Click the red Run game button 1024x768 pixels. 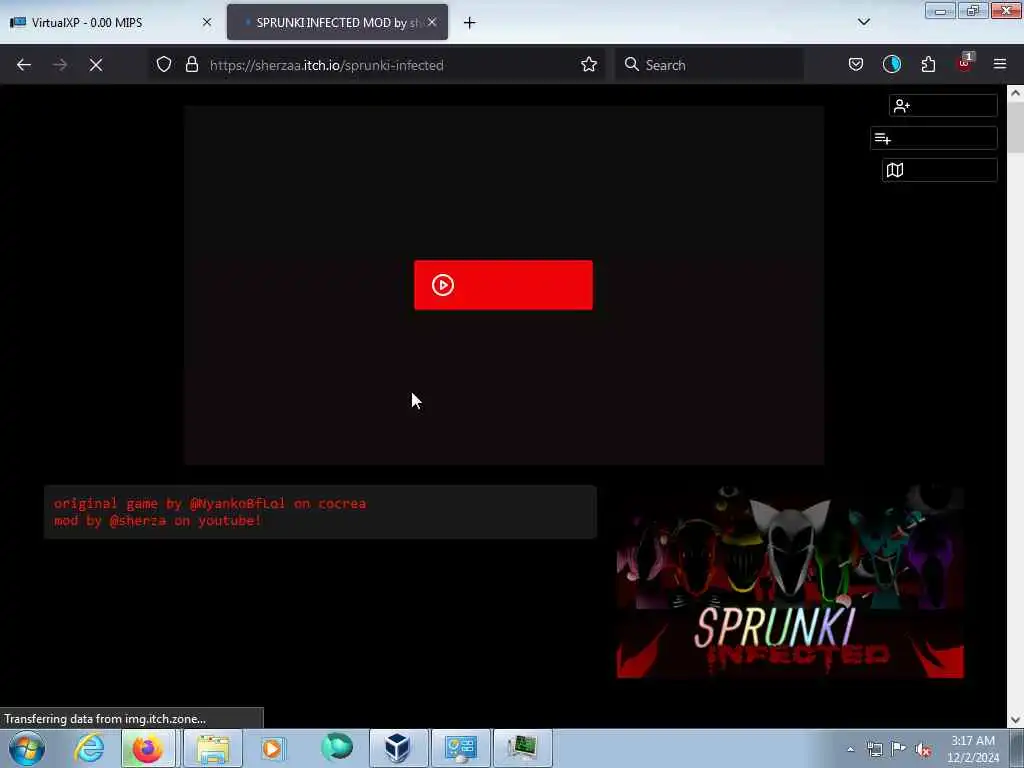click(x=503, y=285)
